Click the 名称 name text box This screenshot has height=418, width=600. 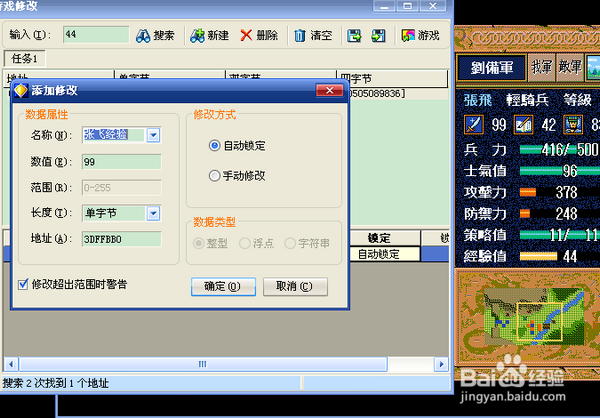click(x=114, y=135)
